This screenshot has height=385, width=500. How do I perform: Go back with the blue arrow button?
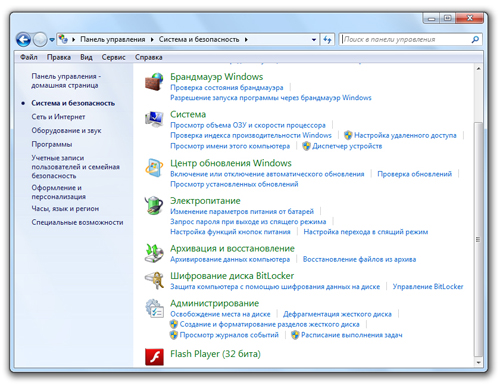pos(23,40)
